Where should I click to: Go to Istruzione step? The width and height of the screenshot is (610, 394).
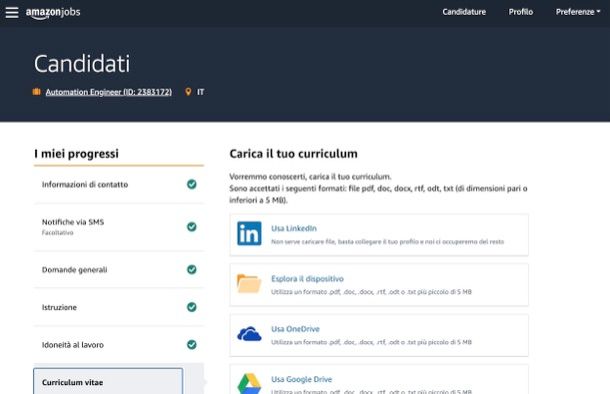coord(119,307)
